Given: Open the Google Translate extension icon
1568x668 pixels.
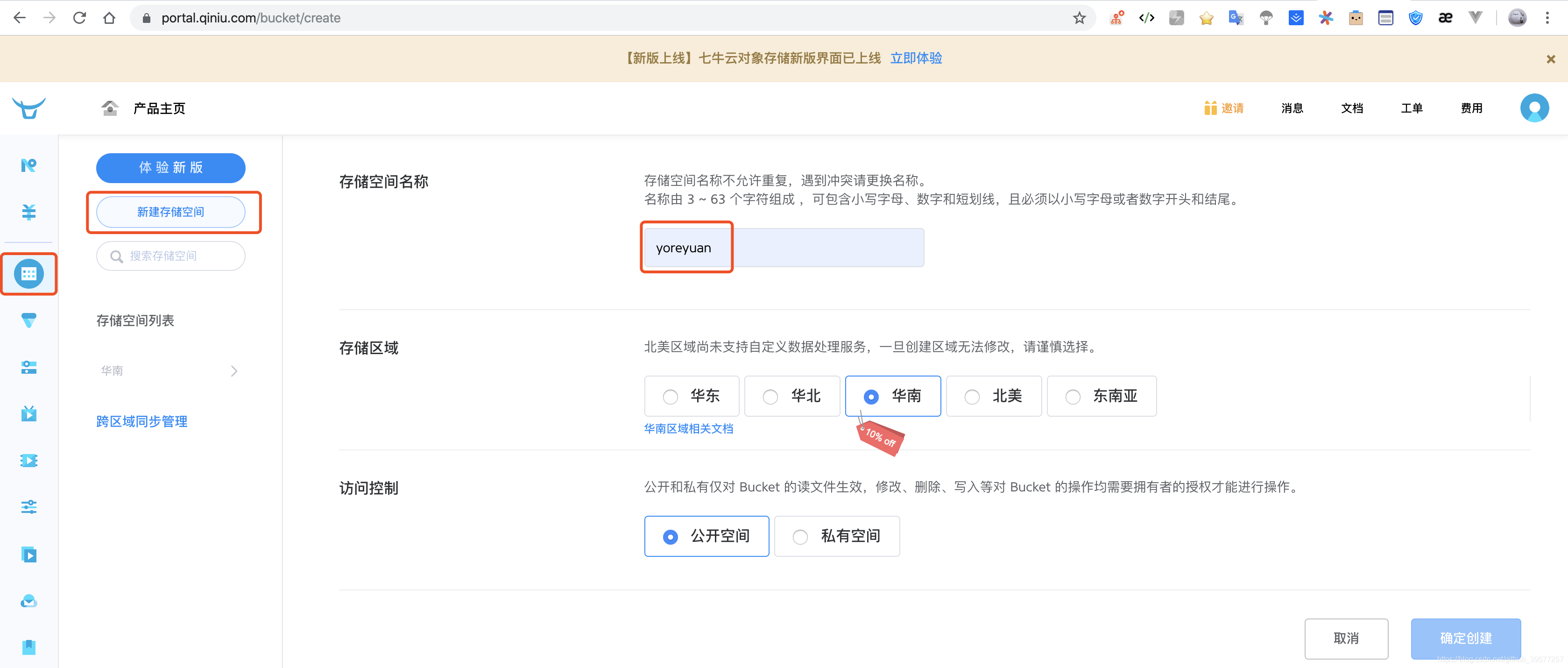Looking at the screenshot, I should pos(1236,18).
